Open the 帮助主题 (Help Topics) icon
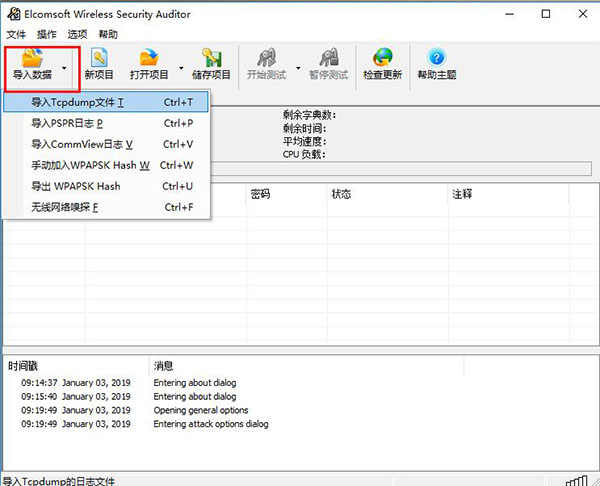 click(436, 63)
